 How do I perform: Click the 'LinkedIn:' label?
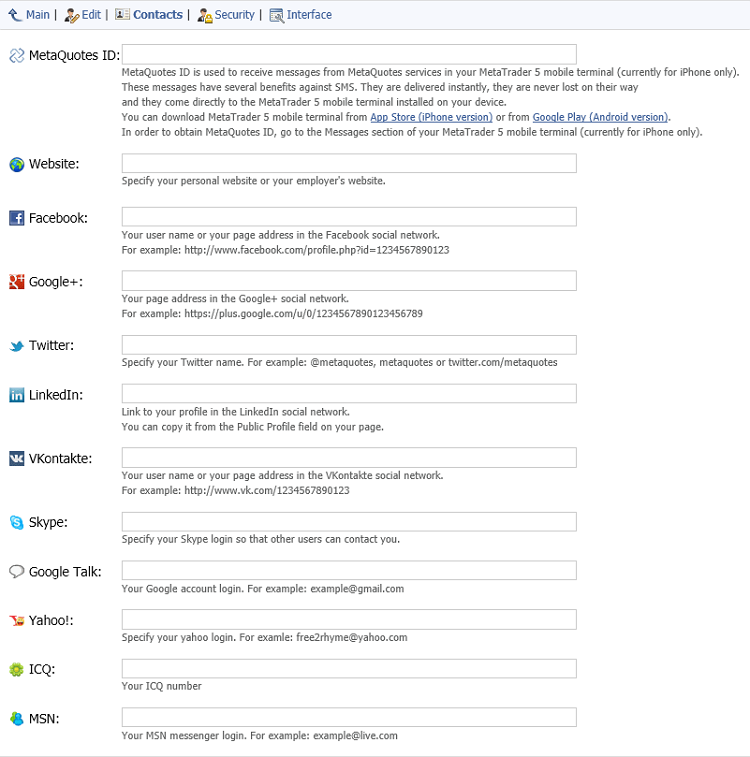56,395
